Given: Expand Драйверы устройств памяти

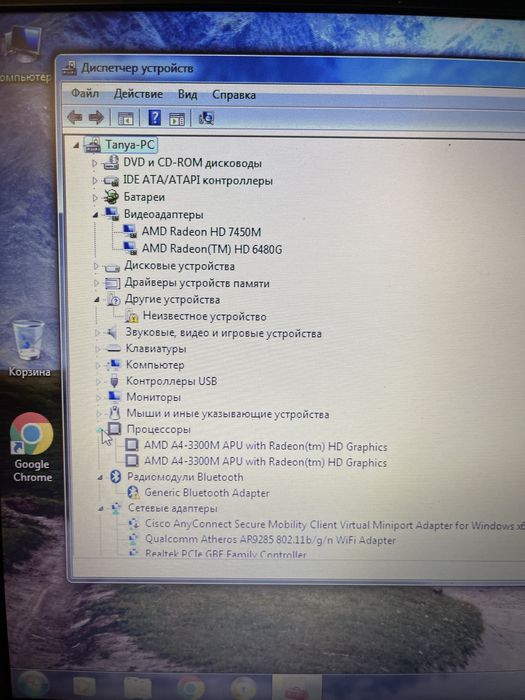Looking at the screenshot, I should (96, 283).
